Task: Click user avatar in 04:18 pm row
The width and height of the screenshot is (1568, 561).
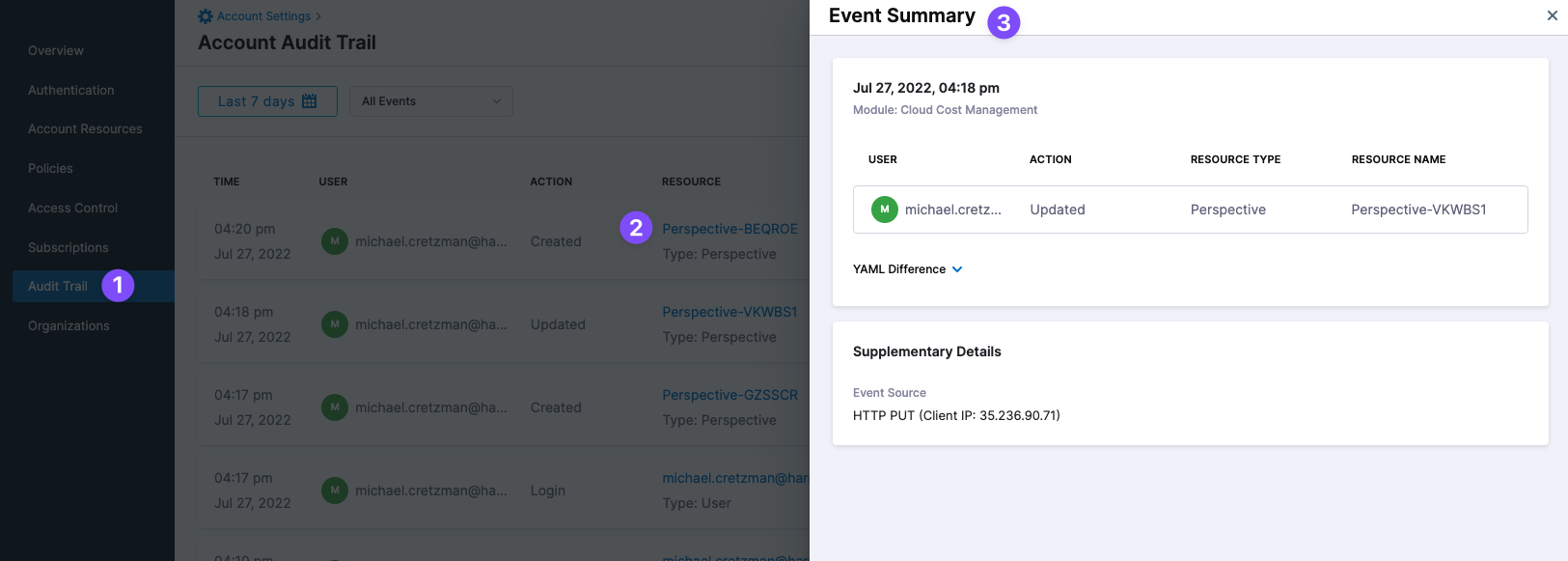Action: coord(335,324)
